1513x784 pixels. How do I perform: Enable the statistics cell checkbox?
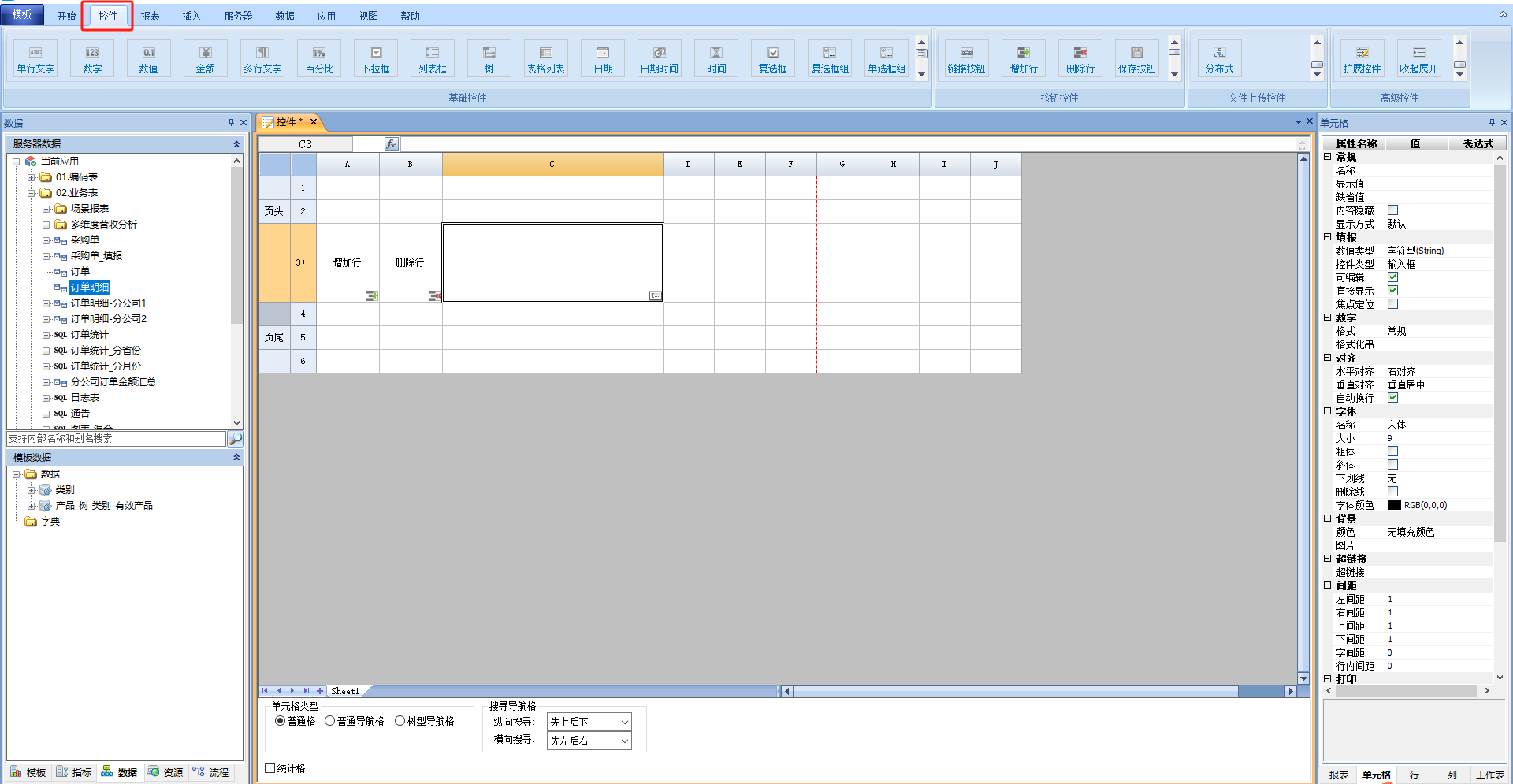pos(270,768)
